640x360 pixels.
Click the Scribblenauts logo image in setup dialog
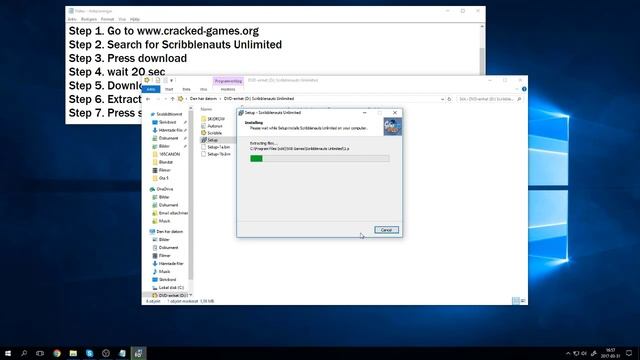click(392, 127)
